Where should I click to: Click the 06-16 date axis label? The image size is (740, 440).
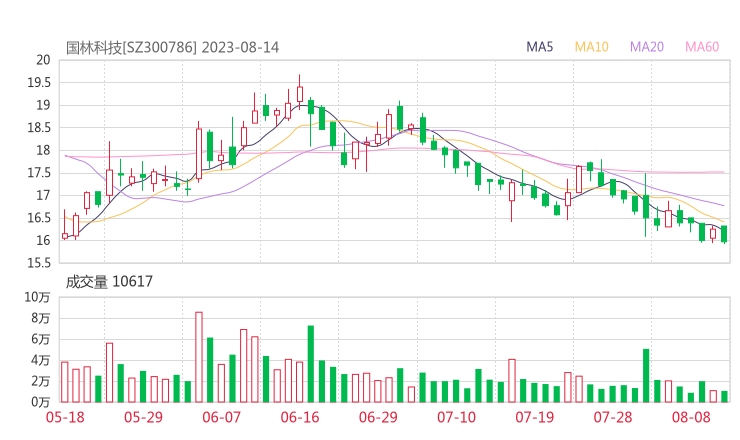coord(300,417)
